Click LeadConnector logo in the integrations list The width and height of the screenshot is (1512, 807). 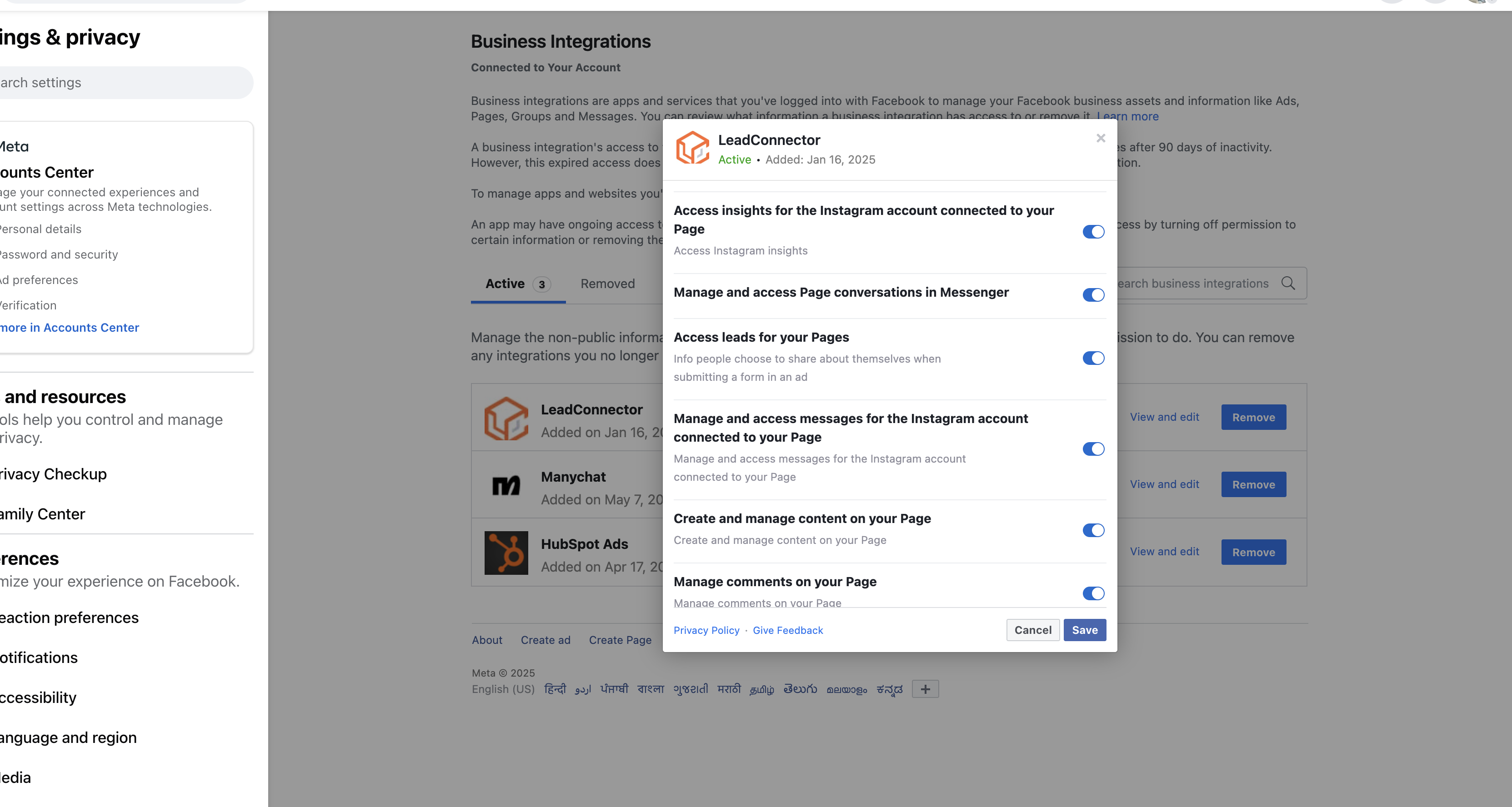tap(506, 418)
